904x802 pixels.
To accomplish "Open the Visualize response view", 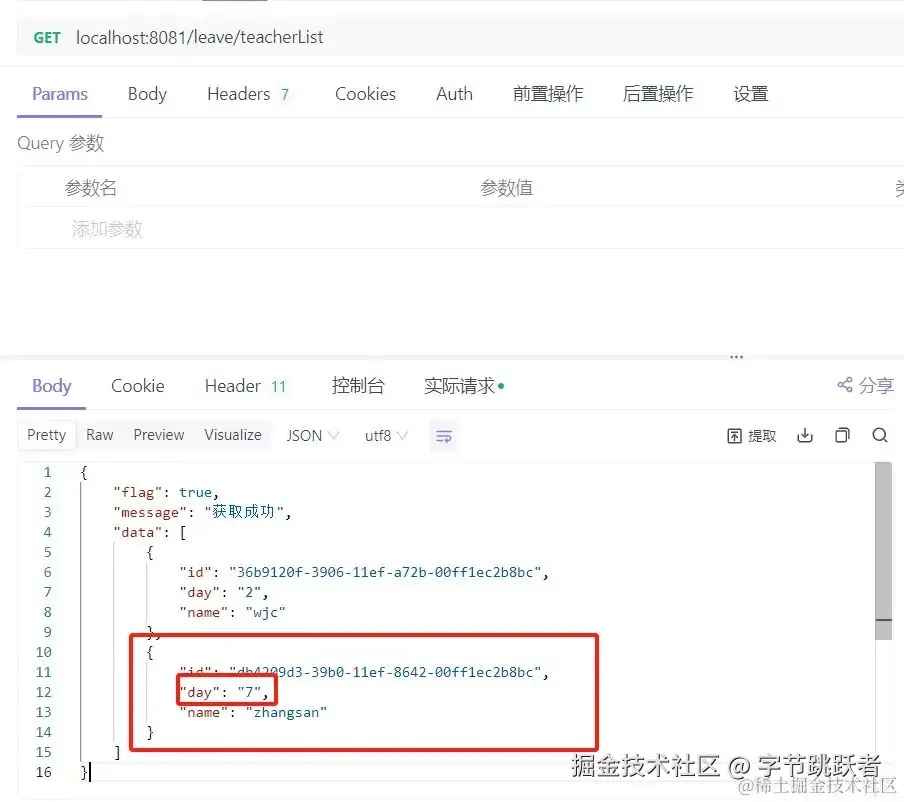I will click(232, 435).
